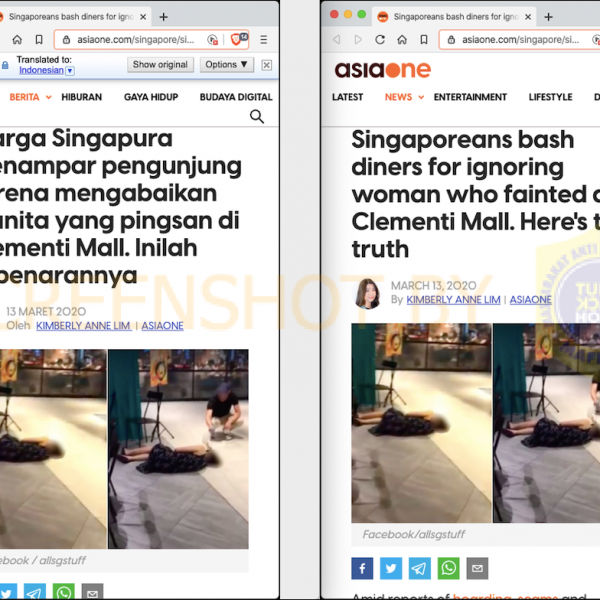
Task: Close the translation bar in left window
Action: click(267, 65)
